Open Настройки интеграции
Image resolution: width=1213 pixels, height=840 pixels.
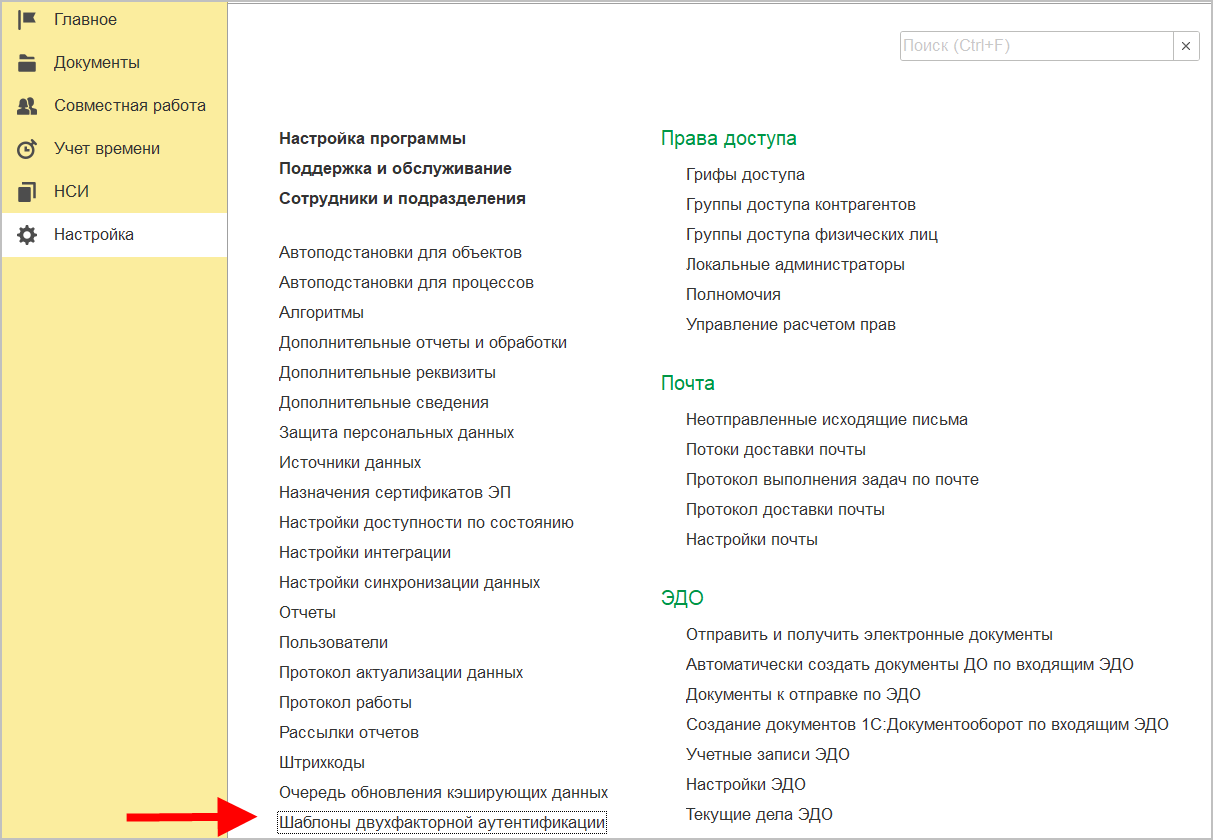(365, 552)
